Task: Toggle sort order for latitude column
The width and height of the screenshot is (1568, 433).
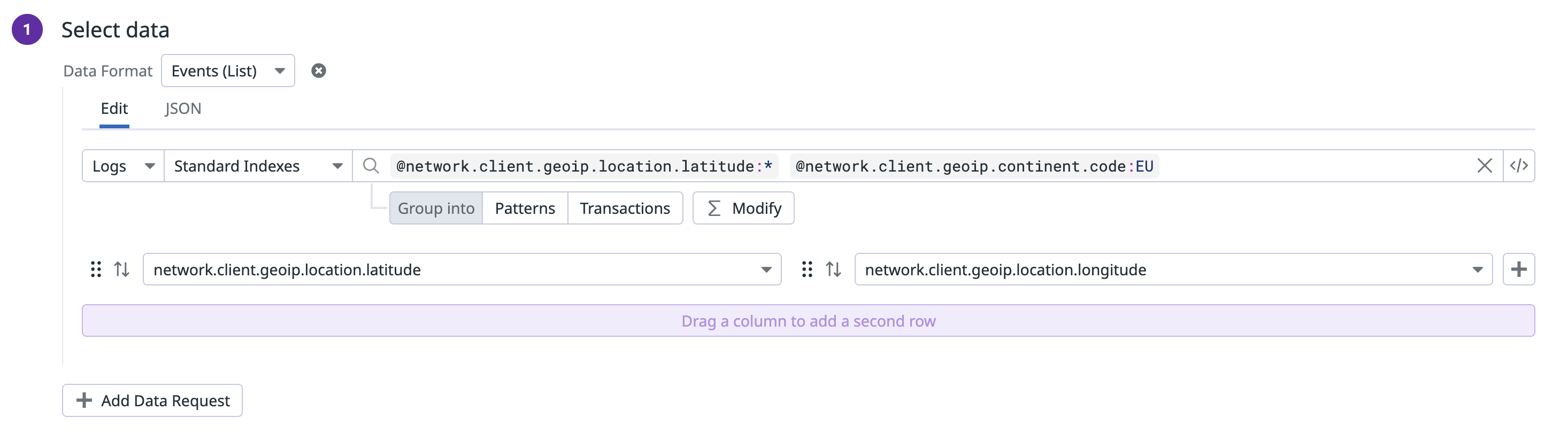Action: [x=122, y=269]
